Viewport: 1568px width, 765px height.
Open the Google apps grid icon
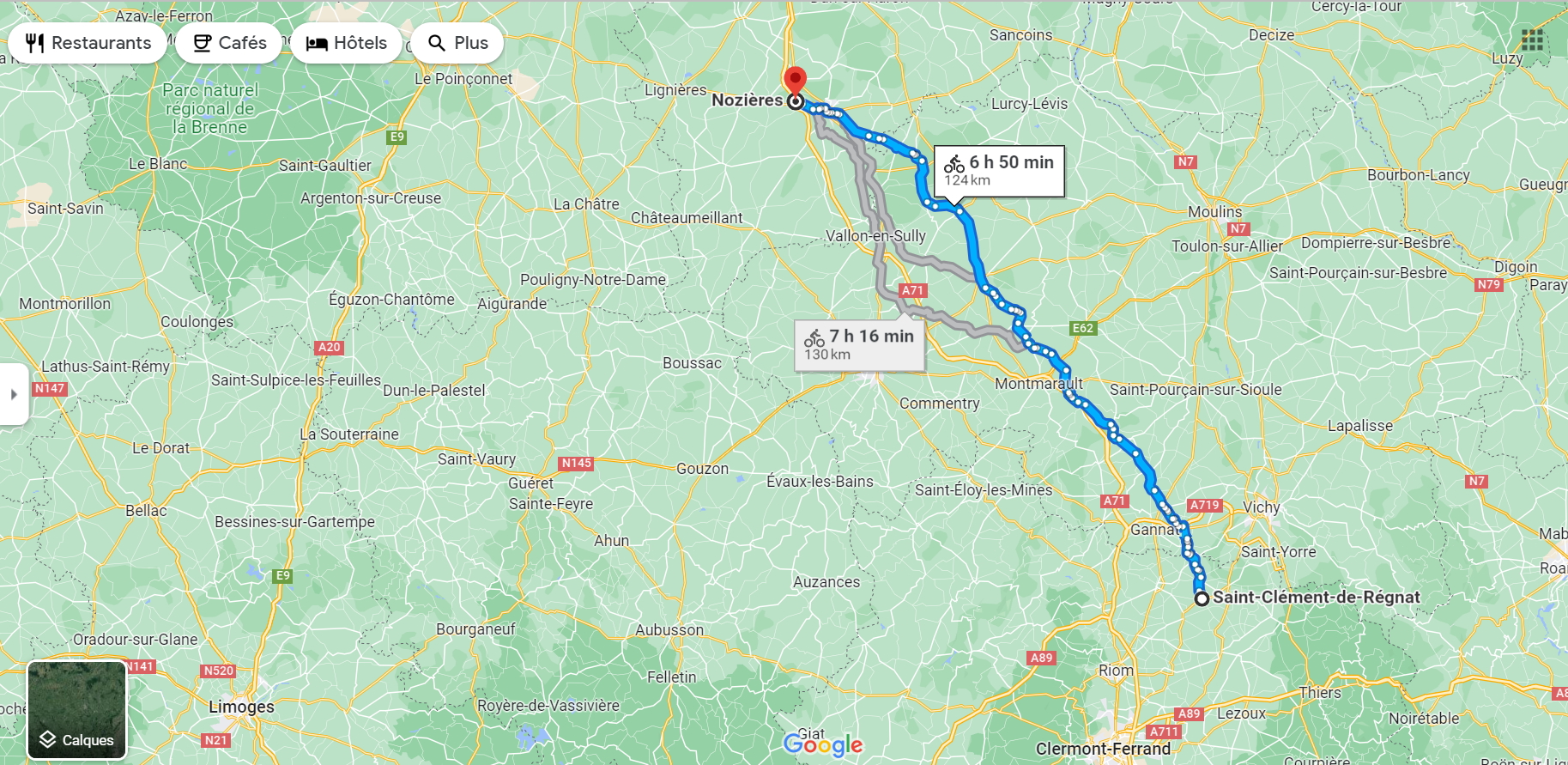tap(1532, 39)
